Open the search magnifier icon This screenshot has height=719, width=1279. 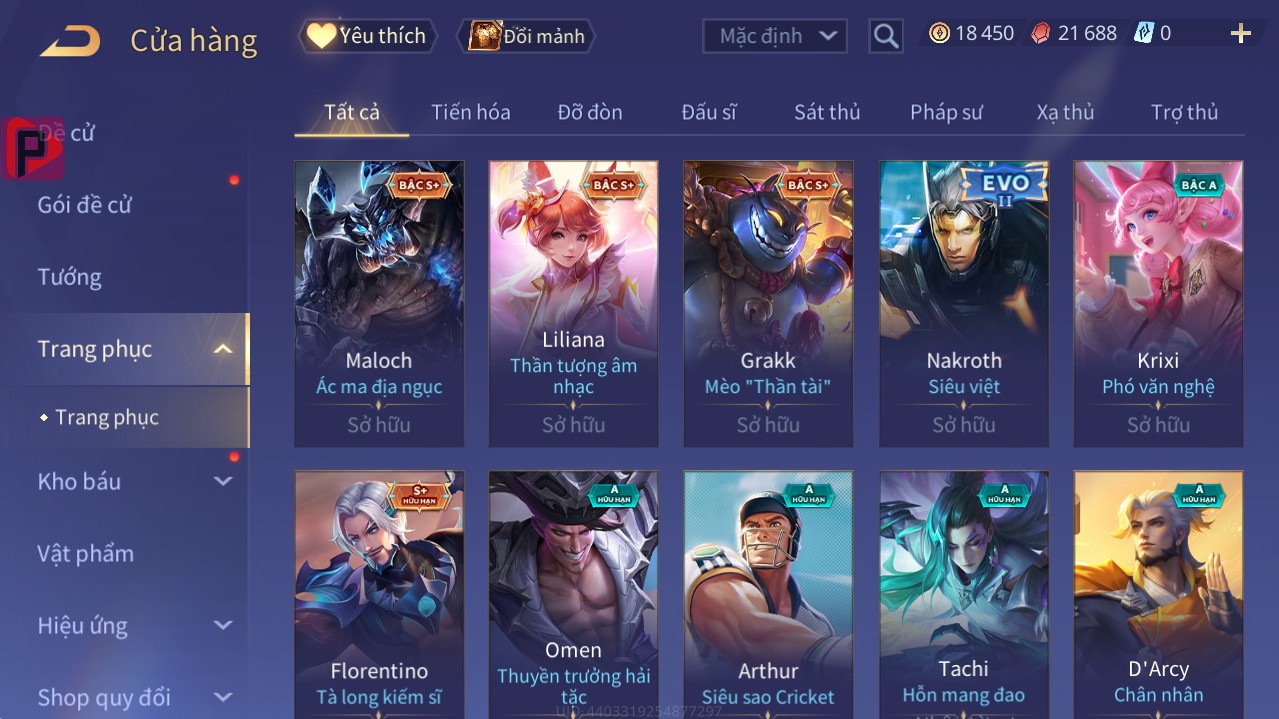(x=885, y=37)
